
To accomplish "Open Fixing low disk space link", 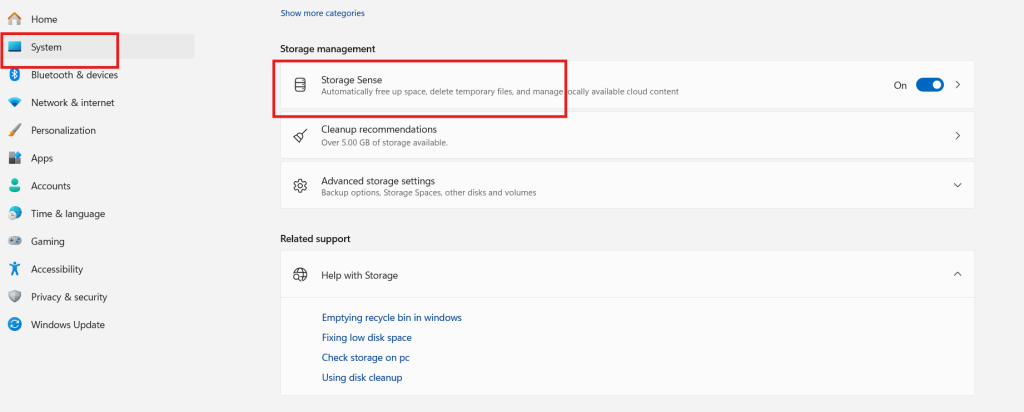I will 366,338.
